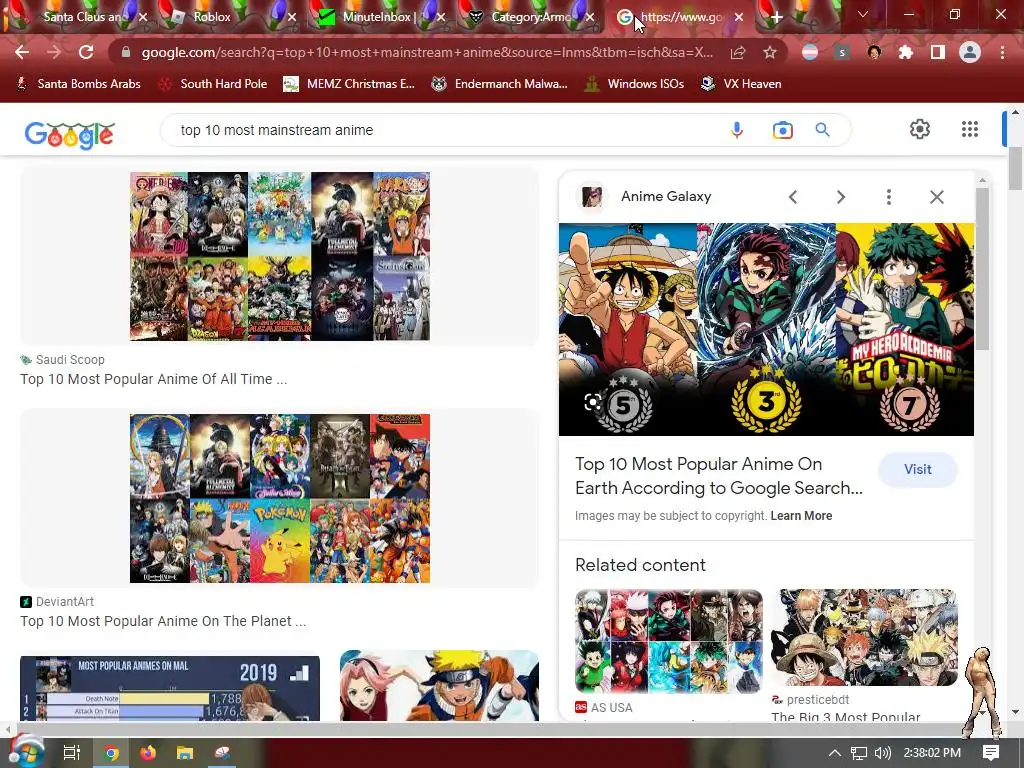Open the AS USA related image
The image size is (1024, 768).
pos(669,641)
